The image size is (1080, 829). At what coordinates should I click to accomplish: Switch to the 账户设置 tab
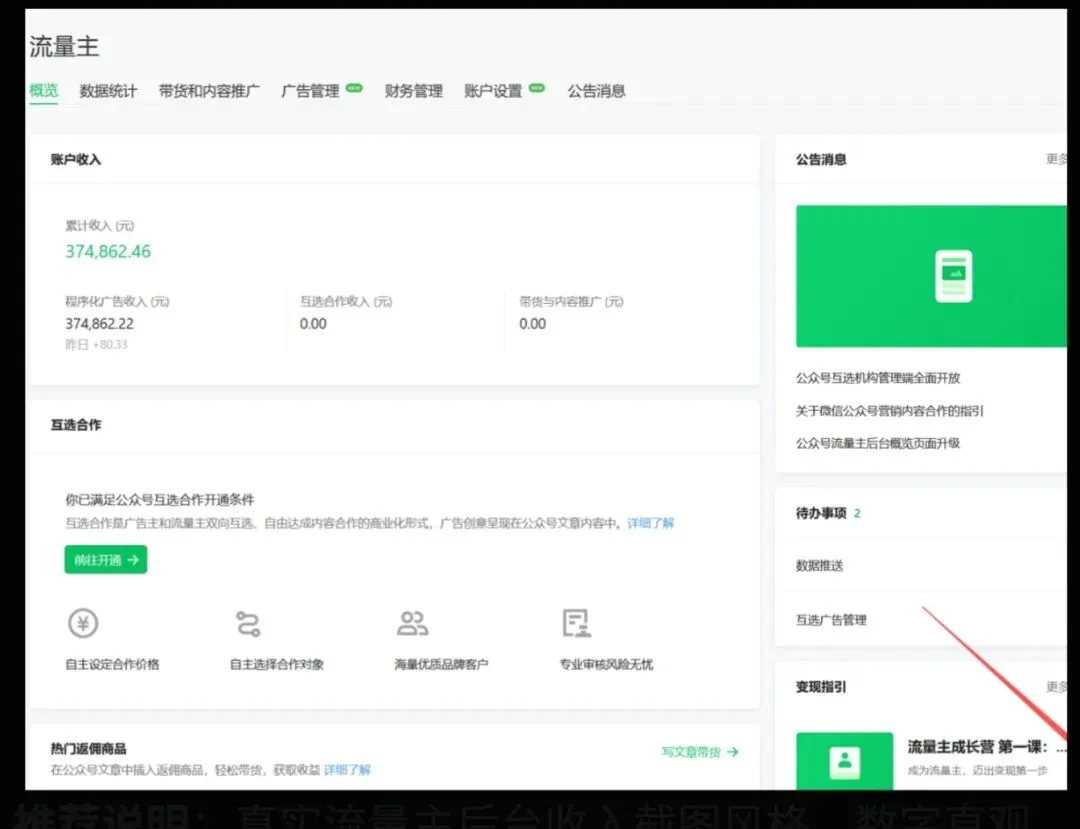[x=493, y=91]
